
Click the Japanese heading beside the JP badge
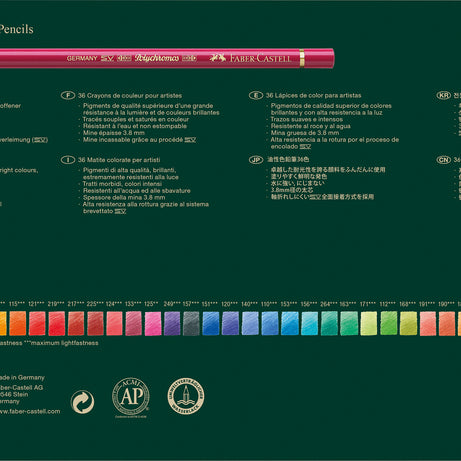[x=288, y=160]
